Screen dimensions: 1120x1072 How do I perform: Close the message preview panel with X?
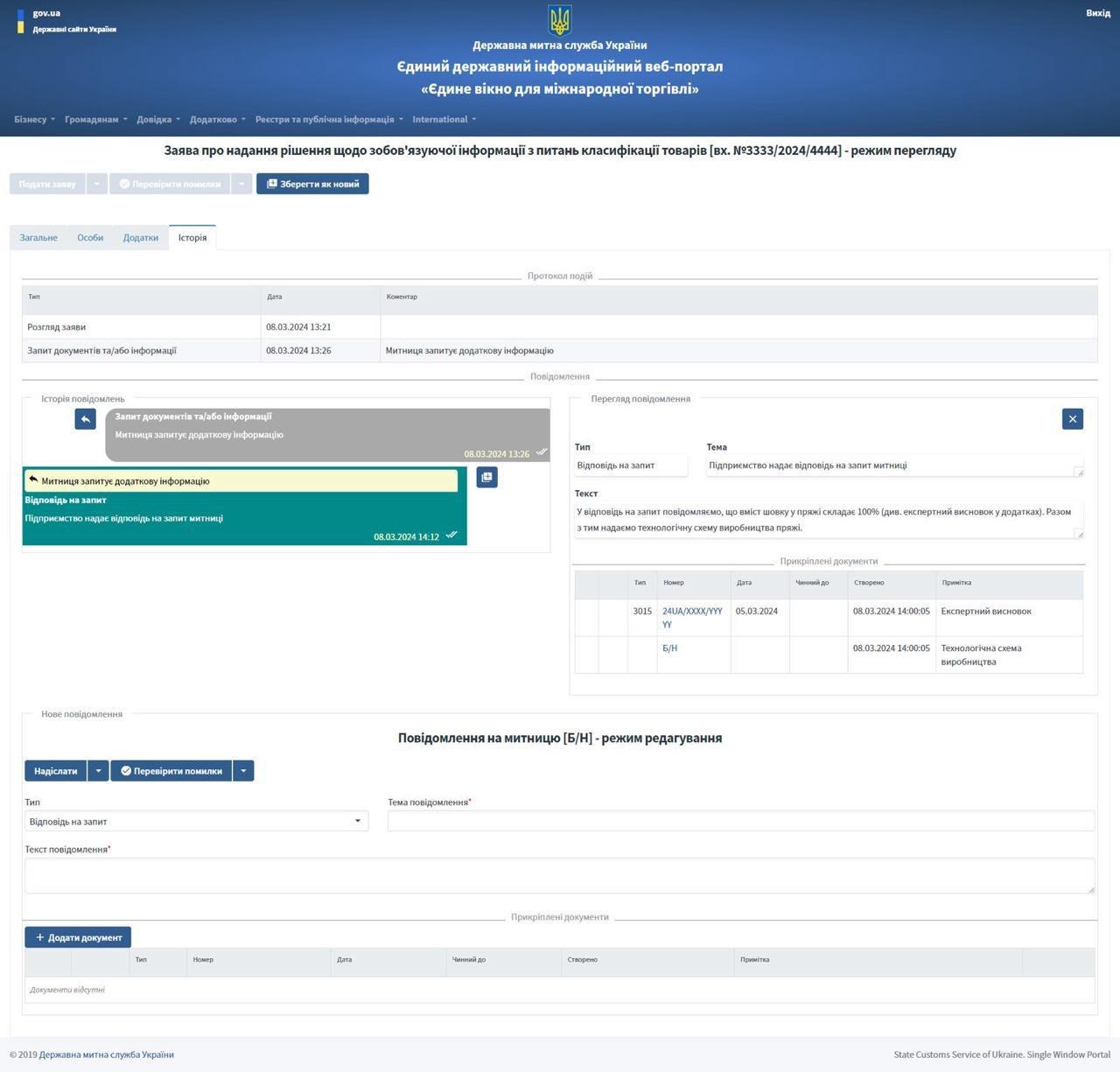click(1073, 418)
